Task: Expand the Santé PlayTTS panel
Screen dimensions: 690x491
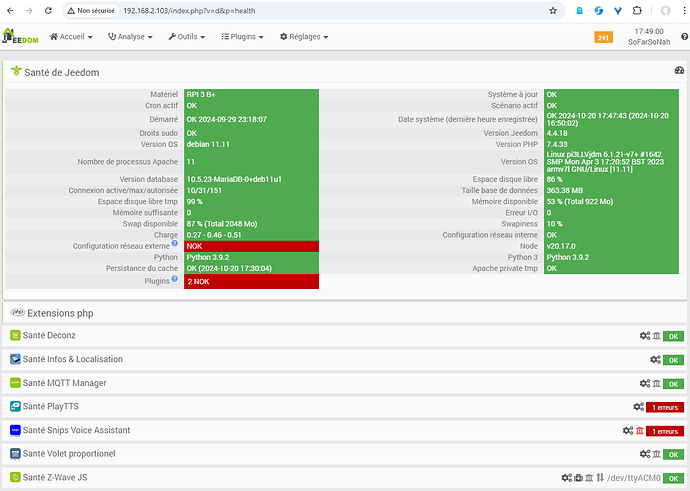Action: [x=345, y=407]
